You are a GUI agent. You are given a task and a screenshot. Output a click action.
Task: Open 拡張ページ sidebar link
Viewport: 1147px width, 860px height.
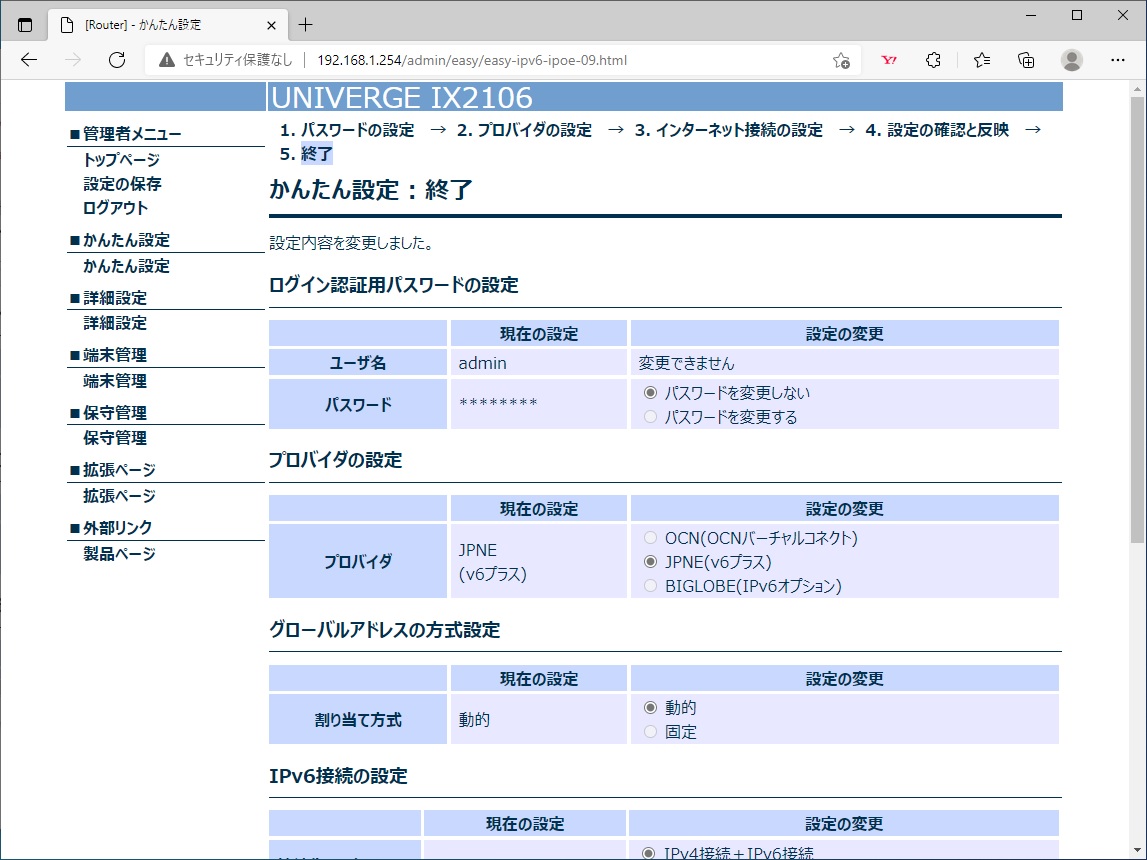[x=119, y=496]
